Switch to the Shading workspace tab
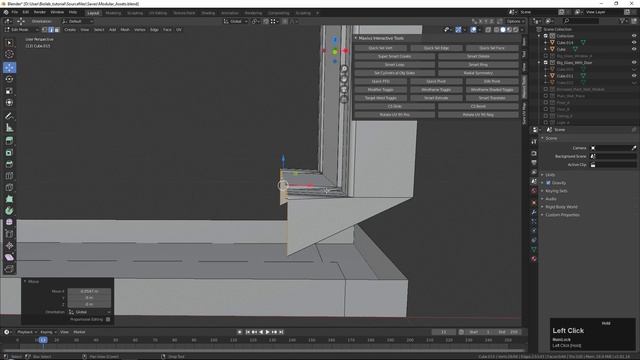This screenshot has height=360, width=640. click(x=208, y=13)
